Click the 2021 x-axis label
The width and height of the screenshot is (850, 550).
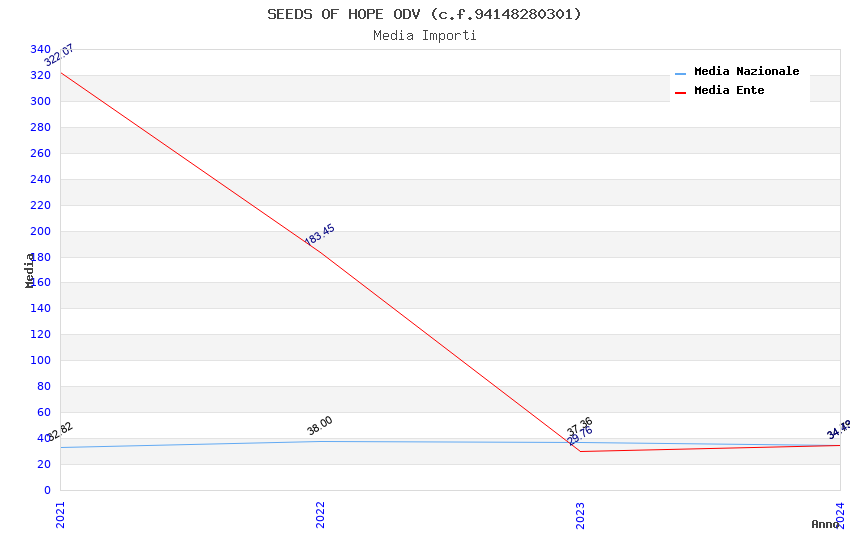[60, 515]
